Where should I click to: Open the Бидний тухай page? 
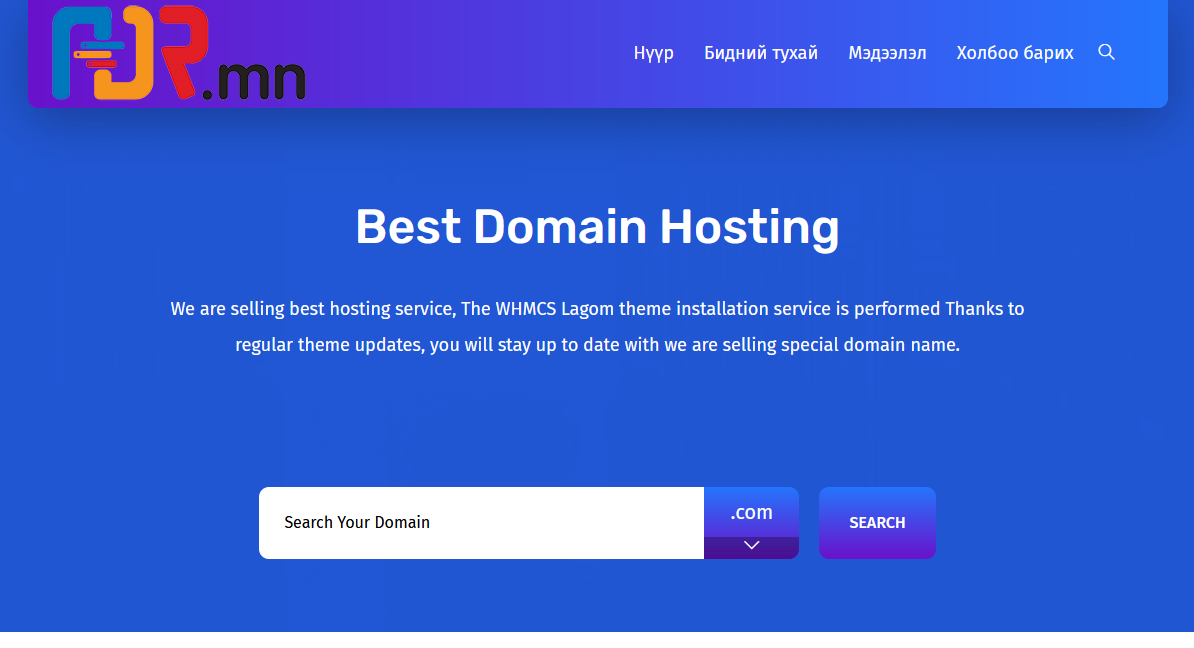click(x=760, y=53)
